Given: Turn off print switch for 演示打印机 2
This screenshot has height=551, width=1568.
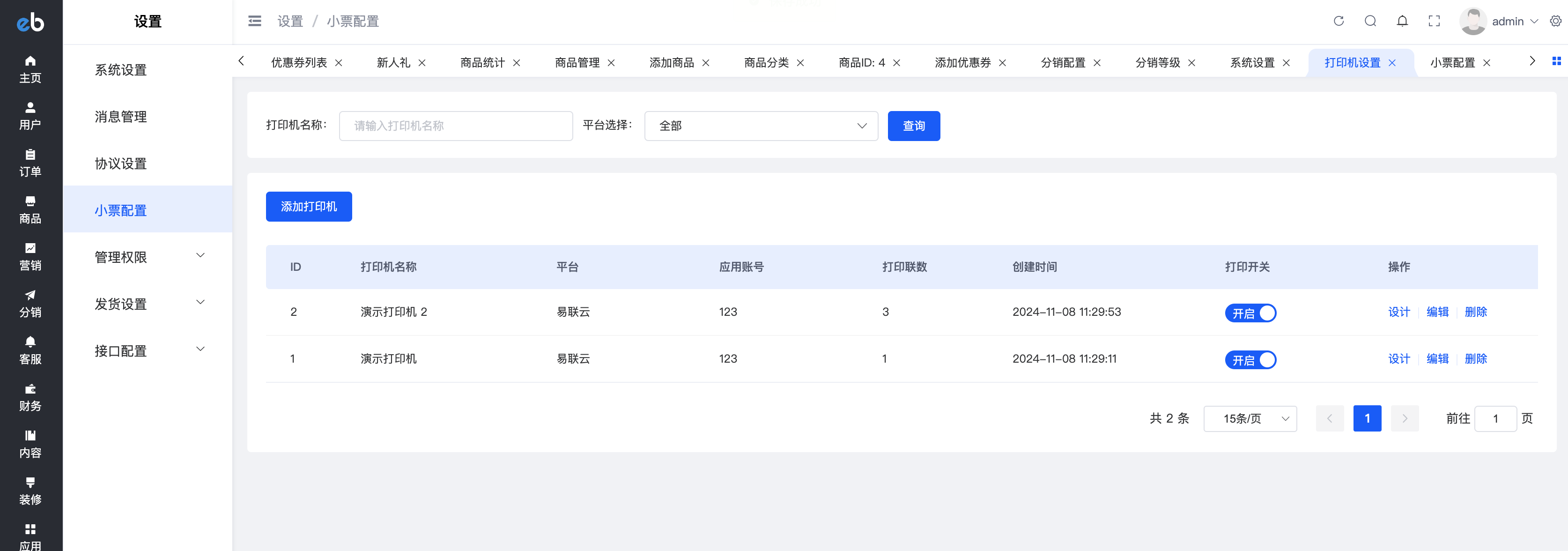Looking at the screenshot, I should coord(1250,313).
